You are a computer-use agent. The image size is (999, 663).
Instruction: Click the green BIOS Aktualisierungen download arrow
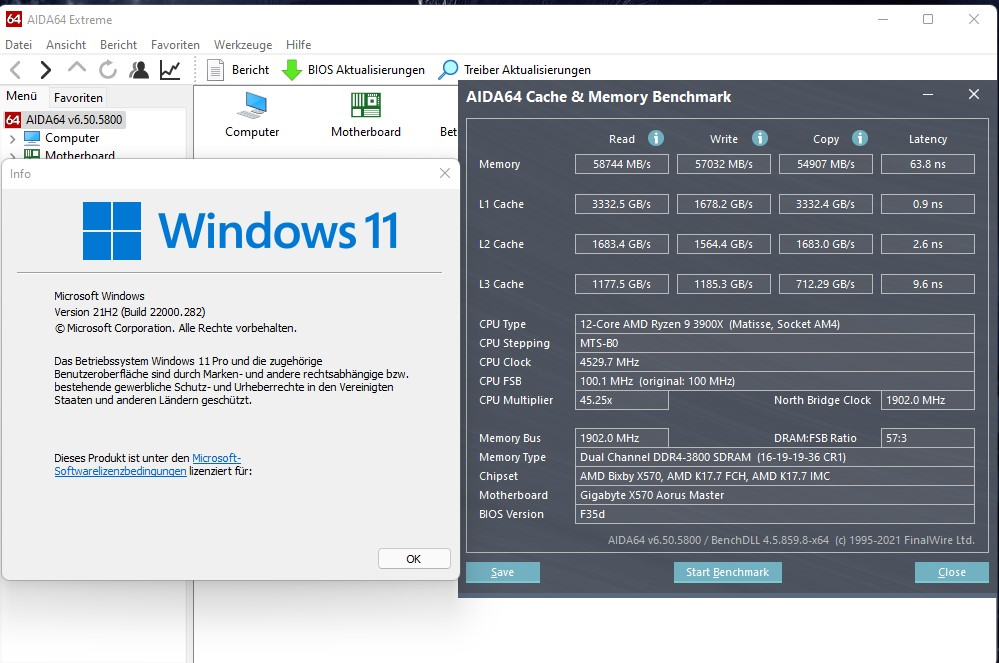click(292, 69)
